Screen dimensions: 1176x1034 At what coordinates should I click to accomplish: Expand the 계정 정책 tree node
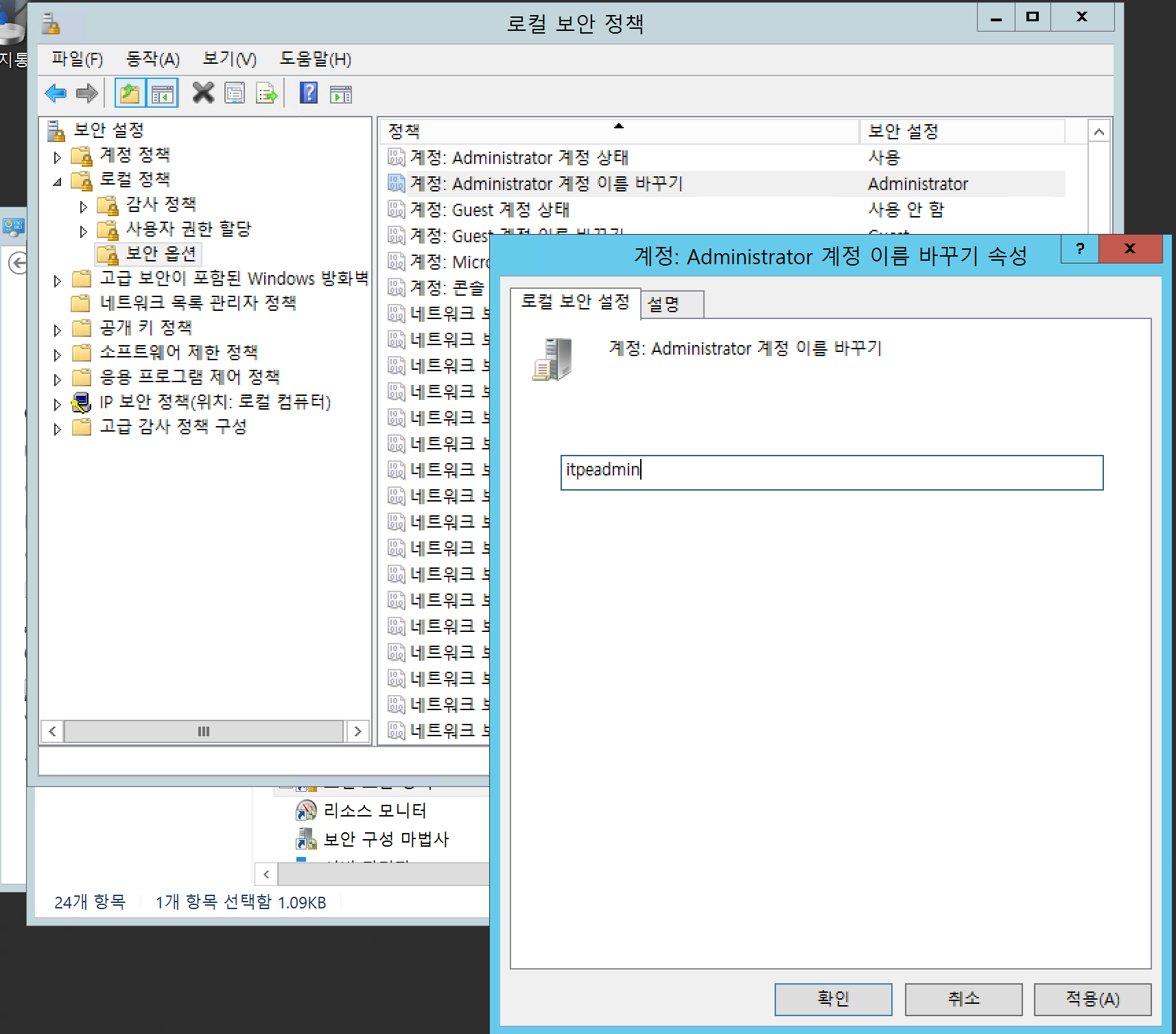pyautogui.click(x=58, y=157)
